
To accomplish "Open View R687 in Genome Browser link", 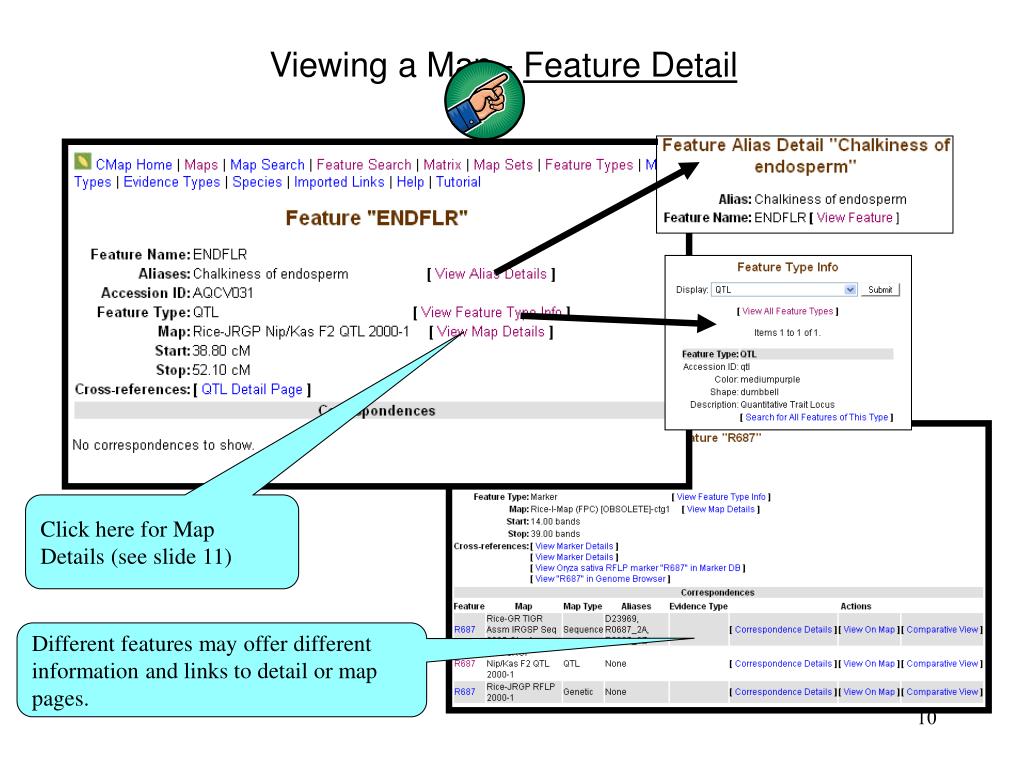I will coord(600,579).
